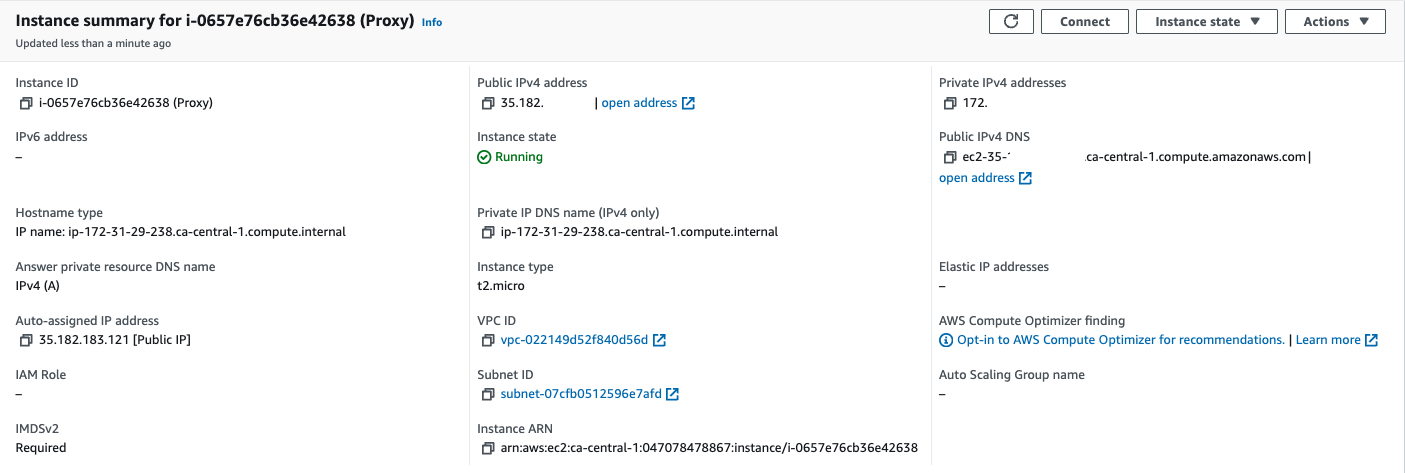Open the Instance state dropdown

[x=1206, y=22]
